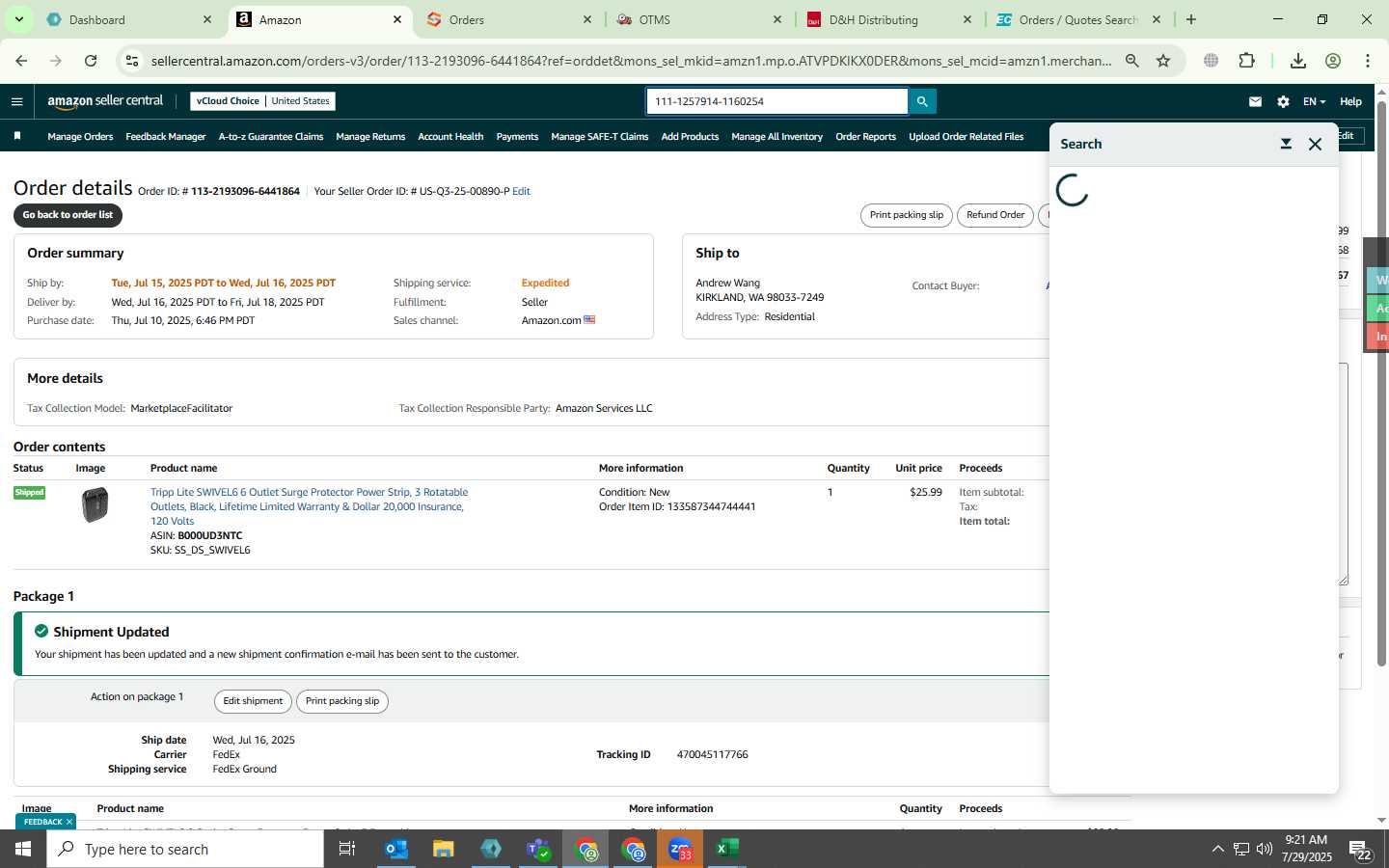Open Manage Orders in the navigation bar

pyautogui.click(x=80, y=137)
